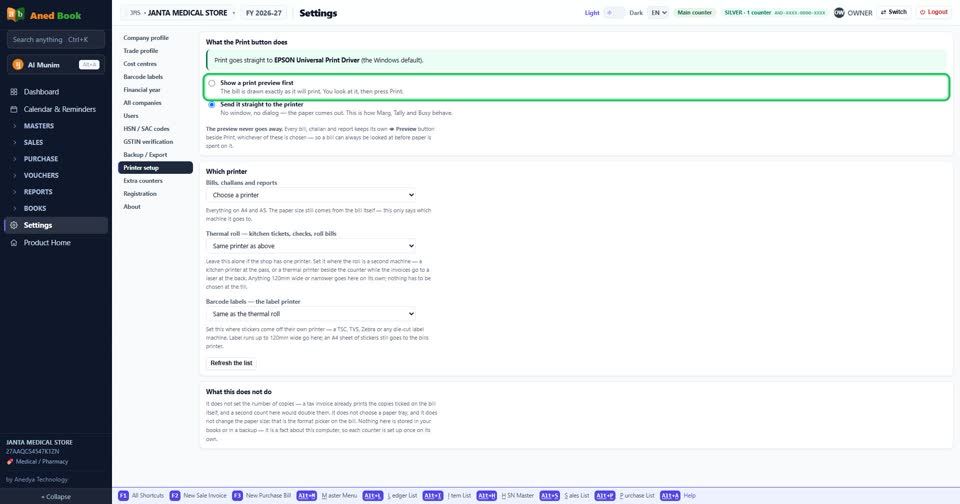Collapse the sidebar with Collapse button
This screenshot has height=504, width=960.
point(56,497)
